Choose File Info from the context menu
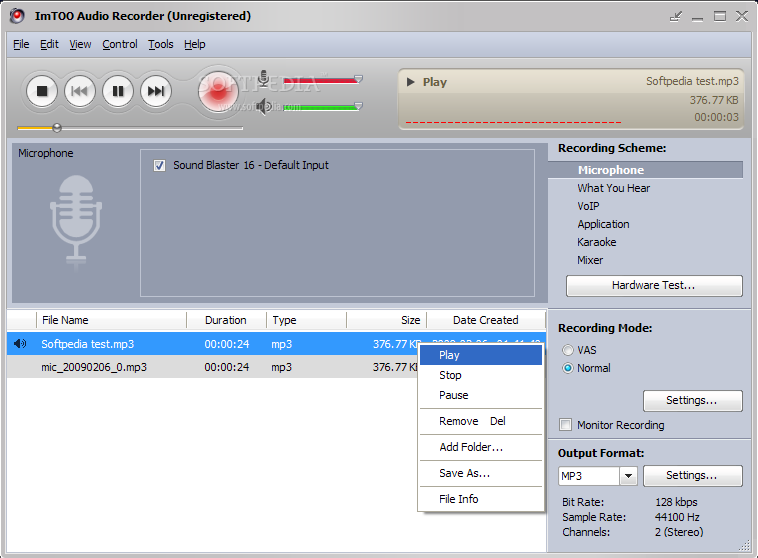This screenshot has width=758, height=558. tap(481, 499)
